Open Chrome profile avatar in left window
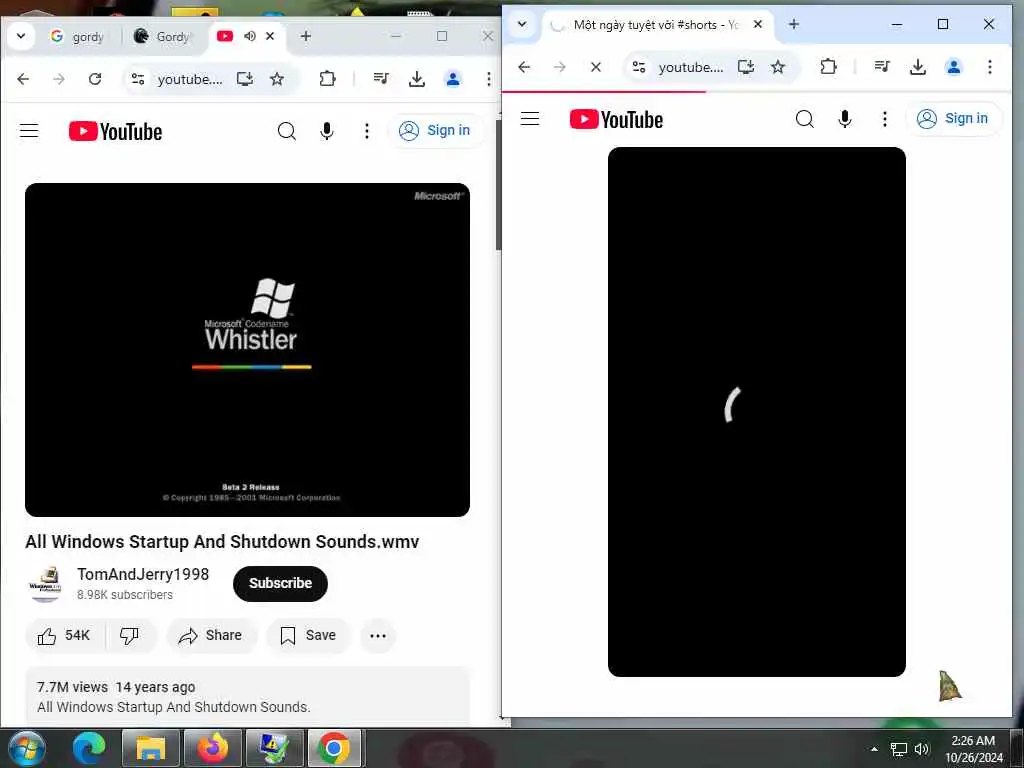Screen dimensions: 1024x768 click(x=453, y=79)
